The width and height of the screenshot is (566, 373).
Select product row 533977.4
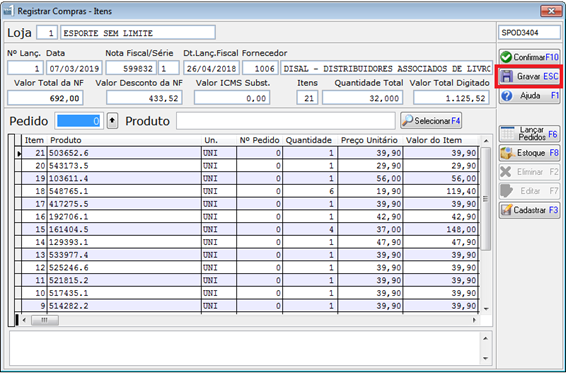point(247,255)
